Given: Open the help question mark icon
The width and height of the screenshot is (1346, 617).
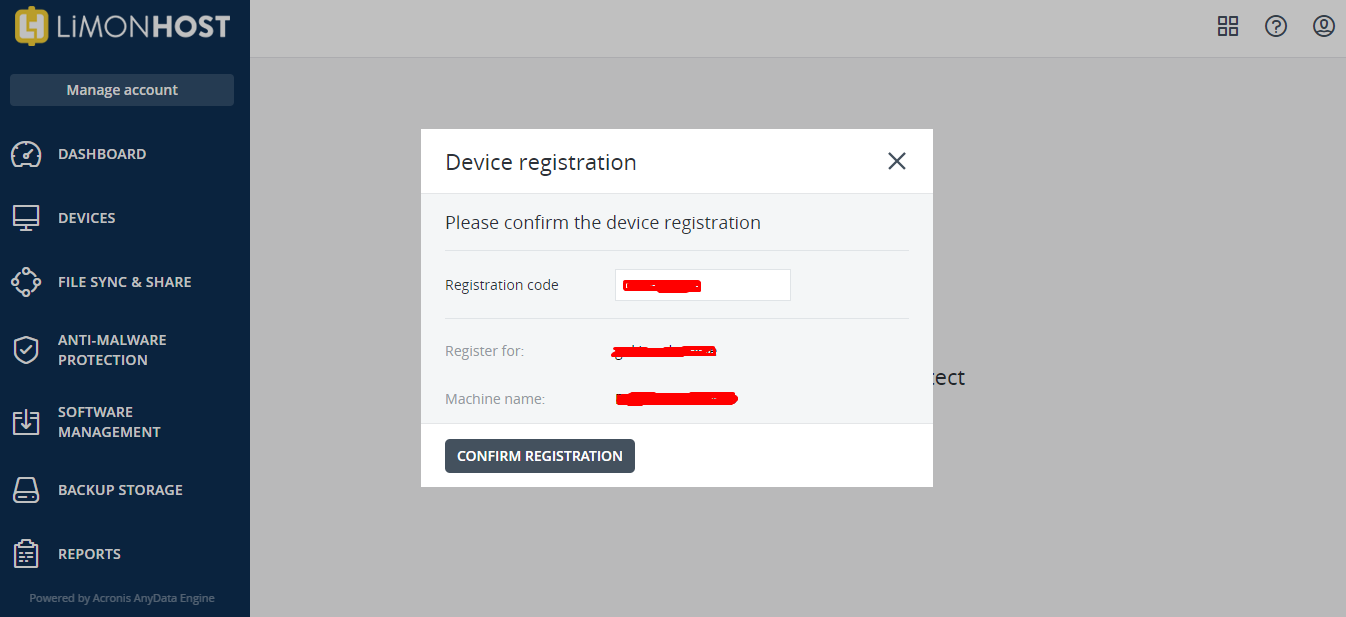Looking at the screenshot, I should [1276, 26].
